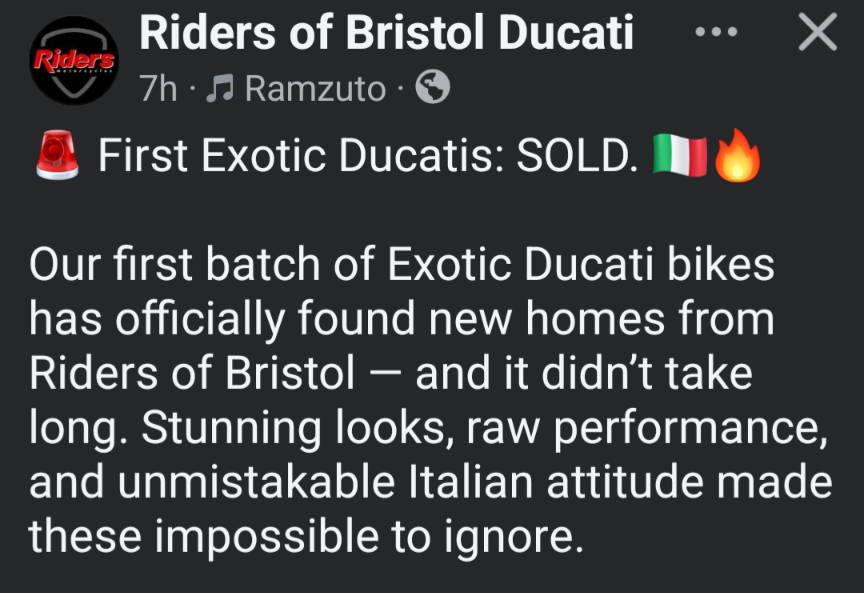Open the Riders page profile picture
The height and width of the screenshot is (593, 864).
click(73, 60)
